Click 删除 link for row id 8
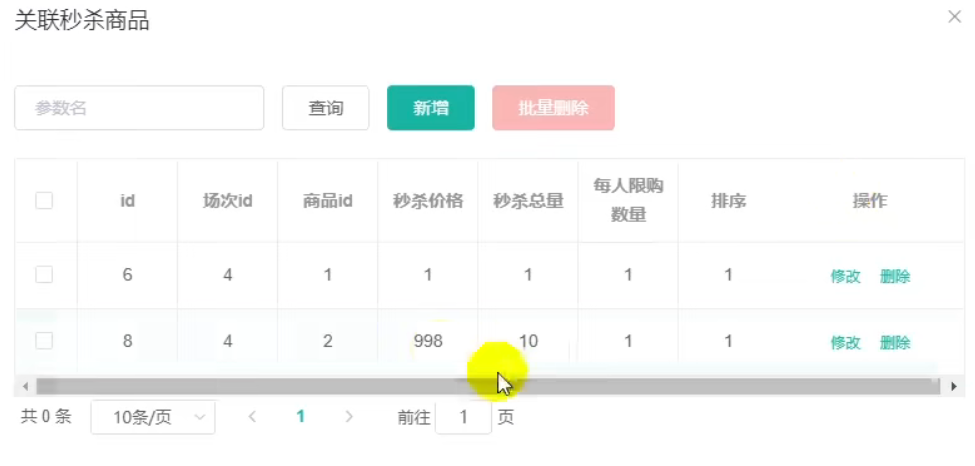Screen dimensions: 975x466 click(x=895, y=343)
